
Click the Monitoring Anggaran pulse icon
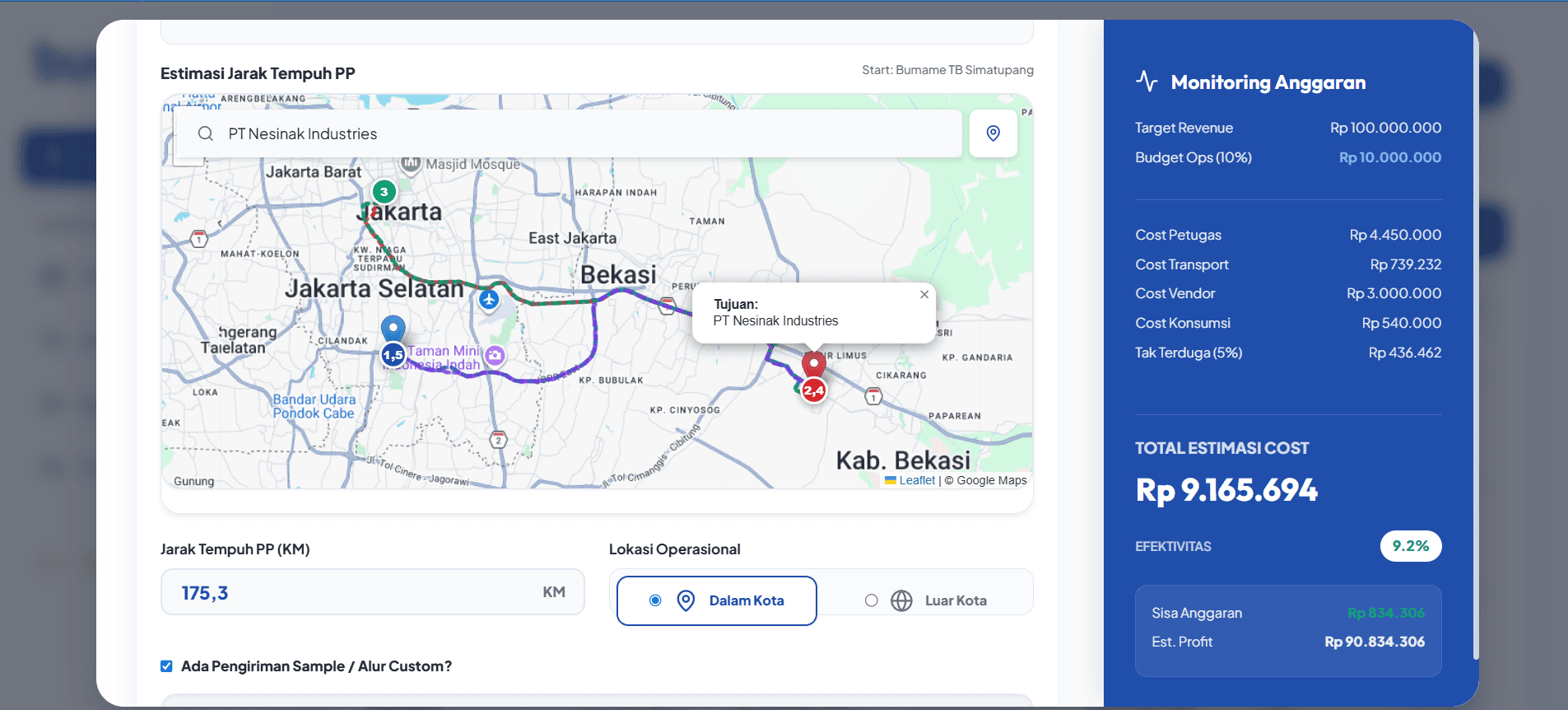1147,81
